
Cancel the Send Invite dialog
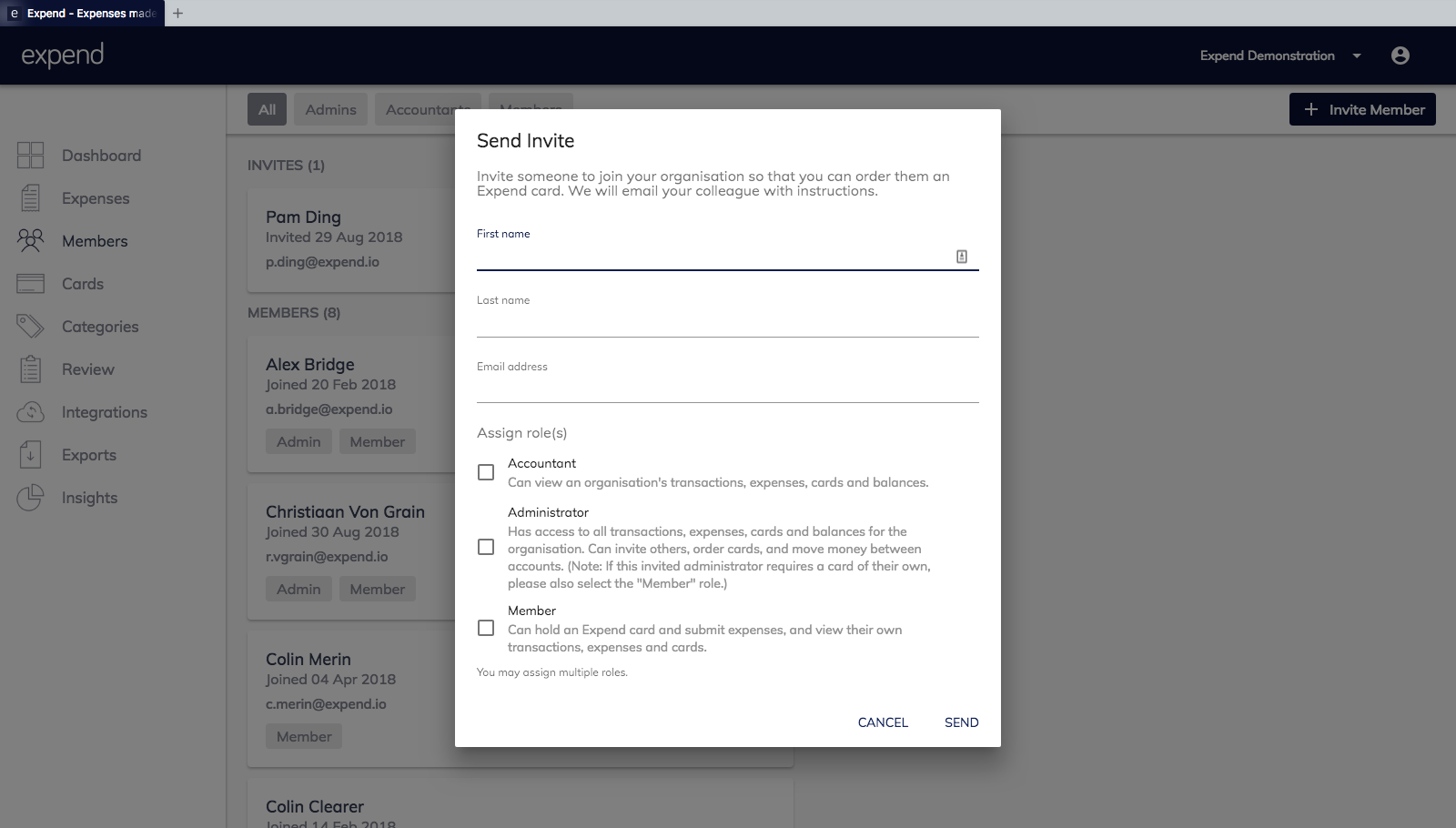coord(883,722)
